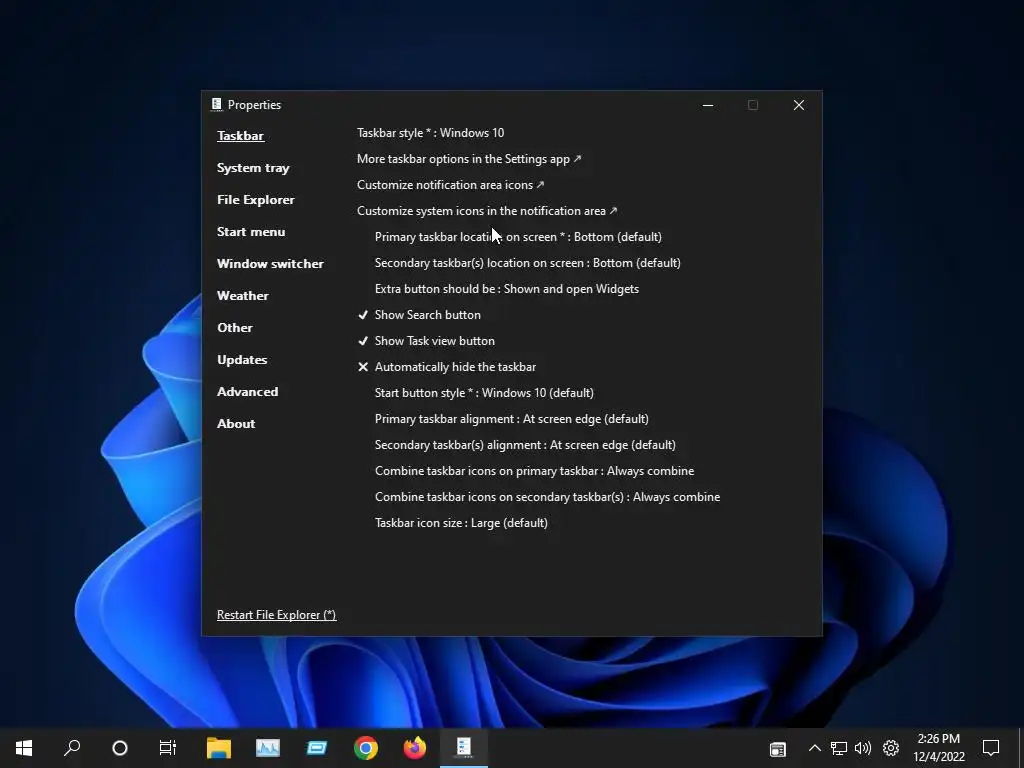Open File Explorer from the taskbar
Viewport: 1024px width, 768px height.
(219, 748)
